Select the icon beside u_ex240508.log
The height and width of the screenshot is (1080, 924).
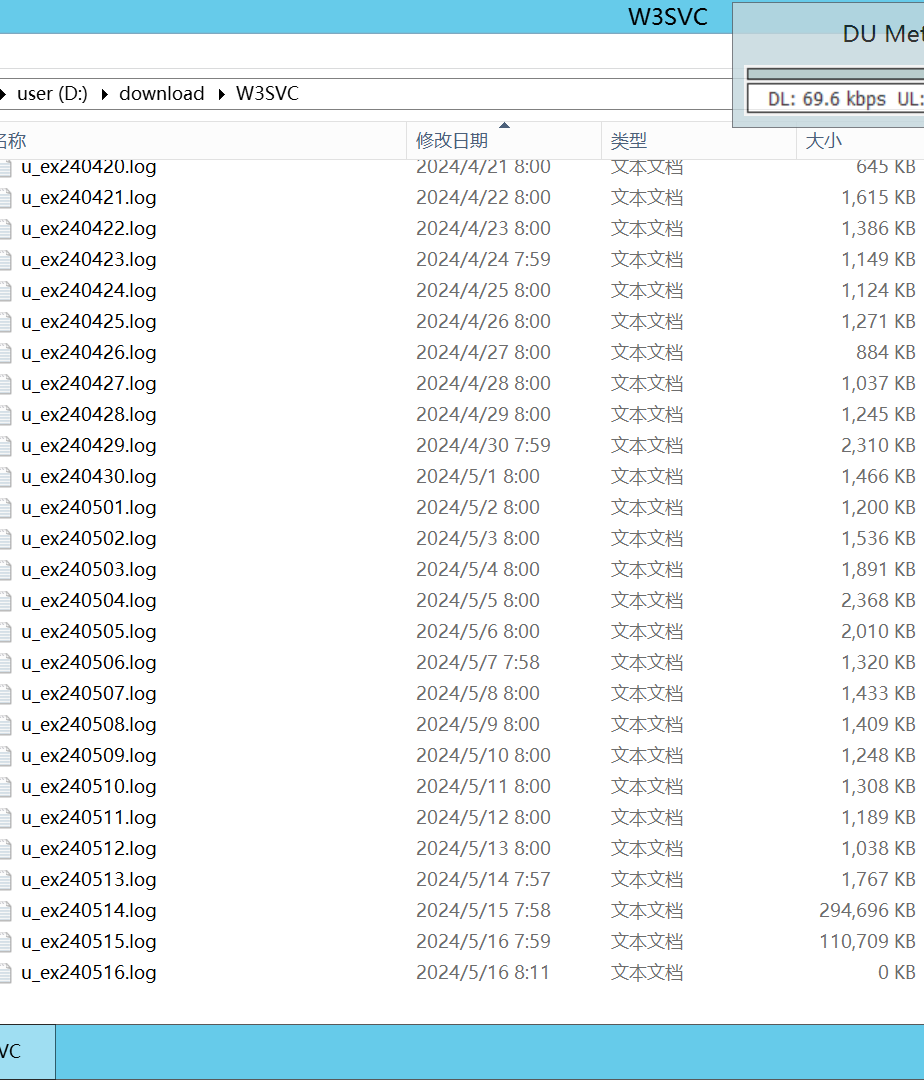(x=5, y=725)
